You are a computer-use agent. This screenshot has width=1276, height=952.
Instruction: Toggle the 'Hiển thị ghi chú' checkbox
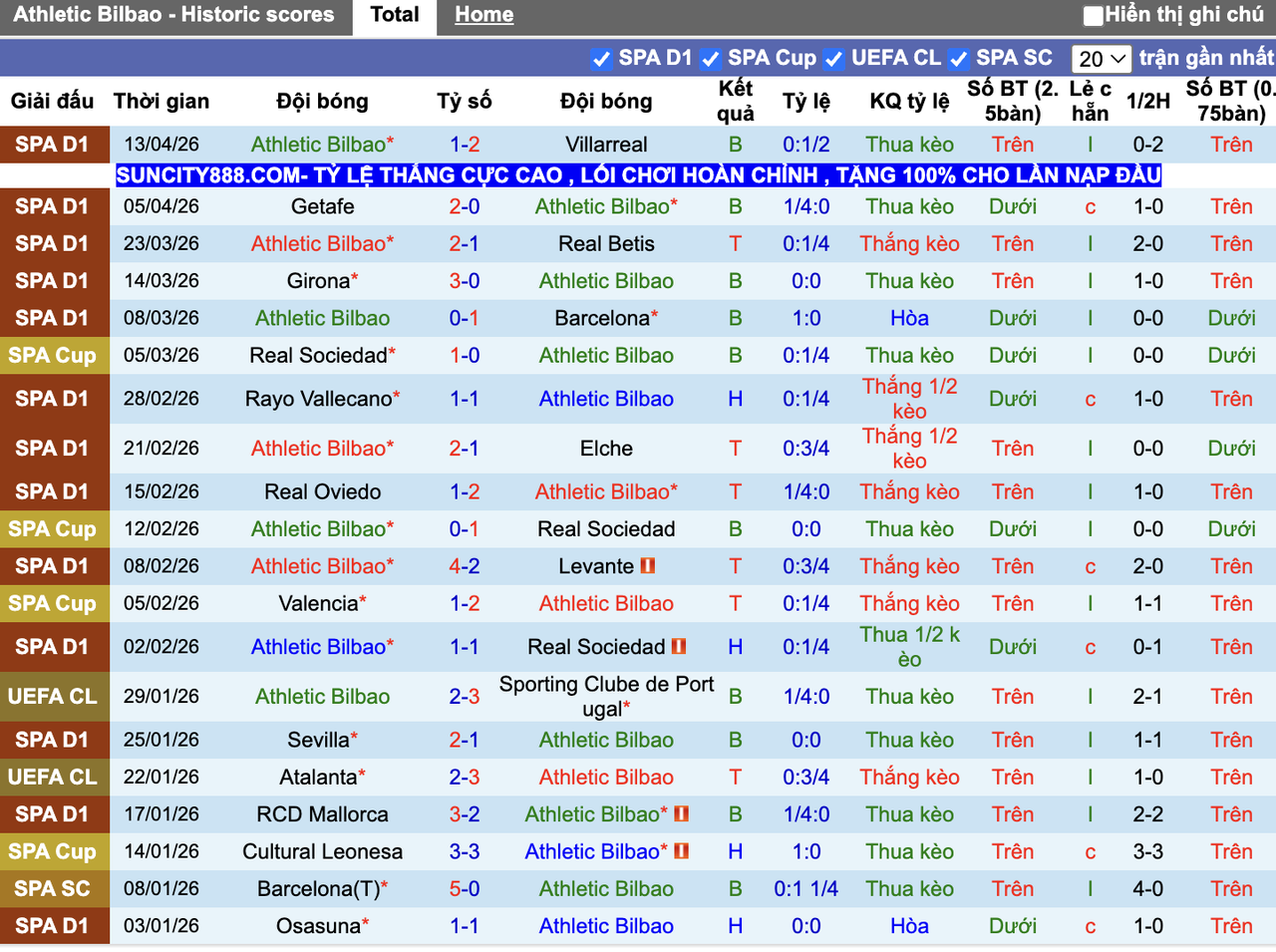point(1094,15)
